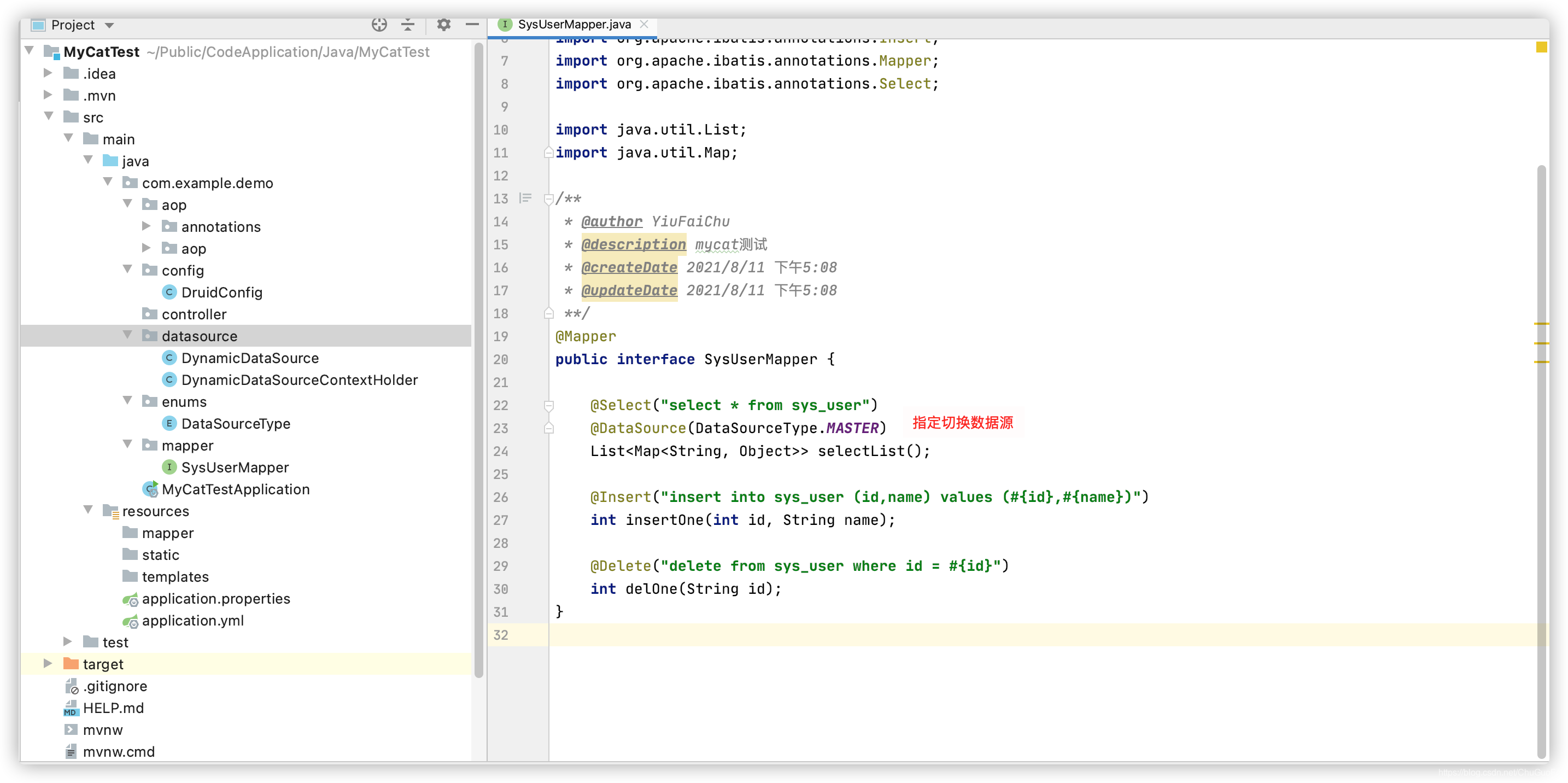Image resolution: width=1568 pixels, height=783 pixels.
Task: Click the SysUserMapper interface icon in tree
Action: pos(169,468)
